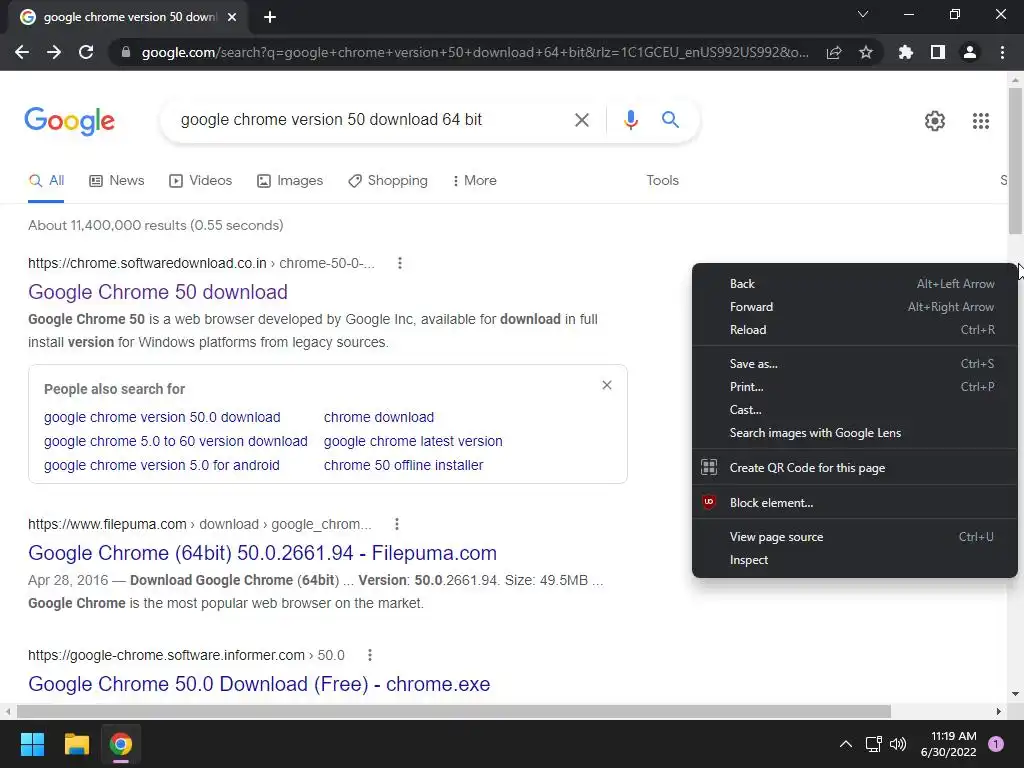View site information via the padlock icon
Viewport: 1024px width, 768px height.
pos(126,52)
